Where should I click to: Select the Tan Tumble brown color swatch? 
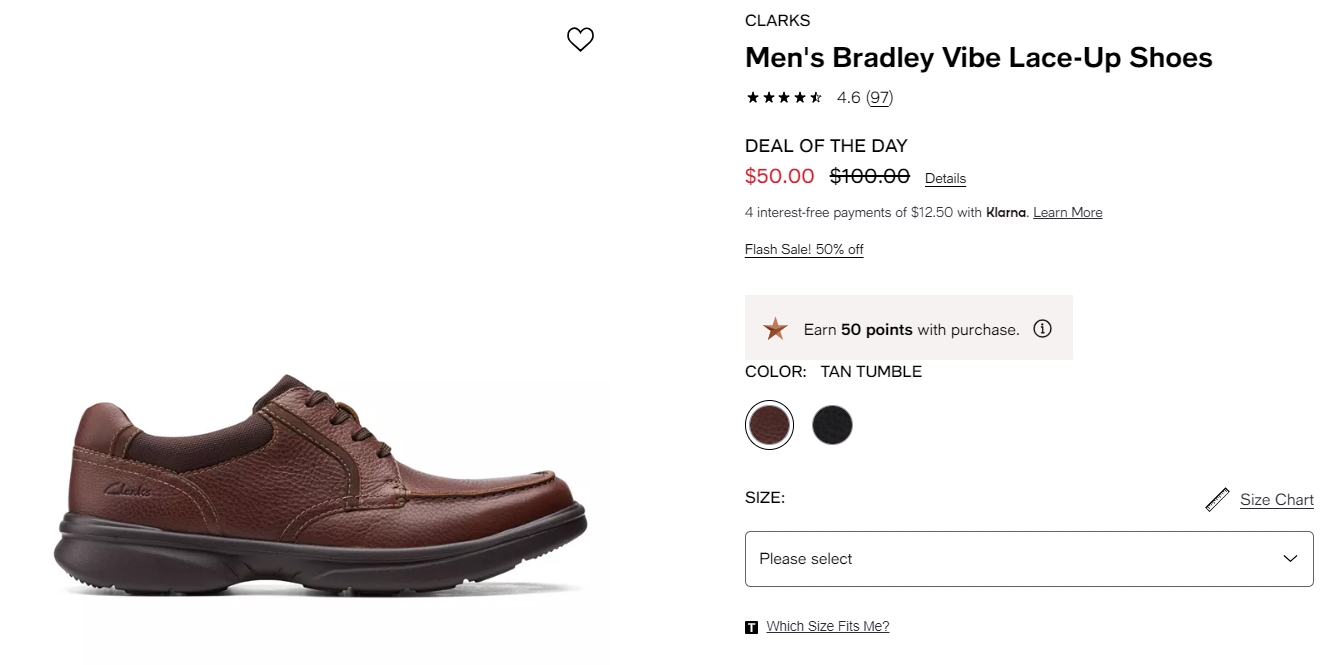[x=769, y=425]
